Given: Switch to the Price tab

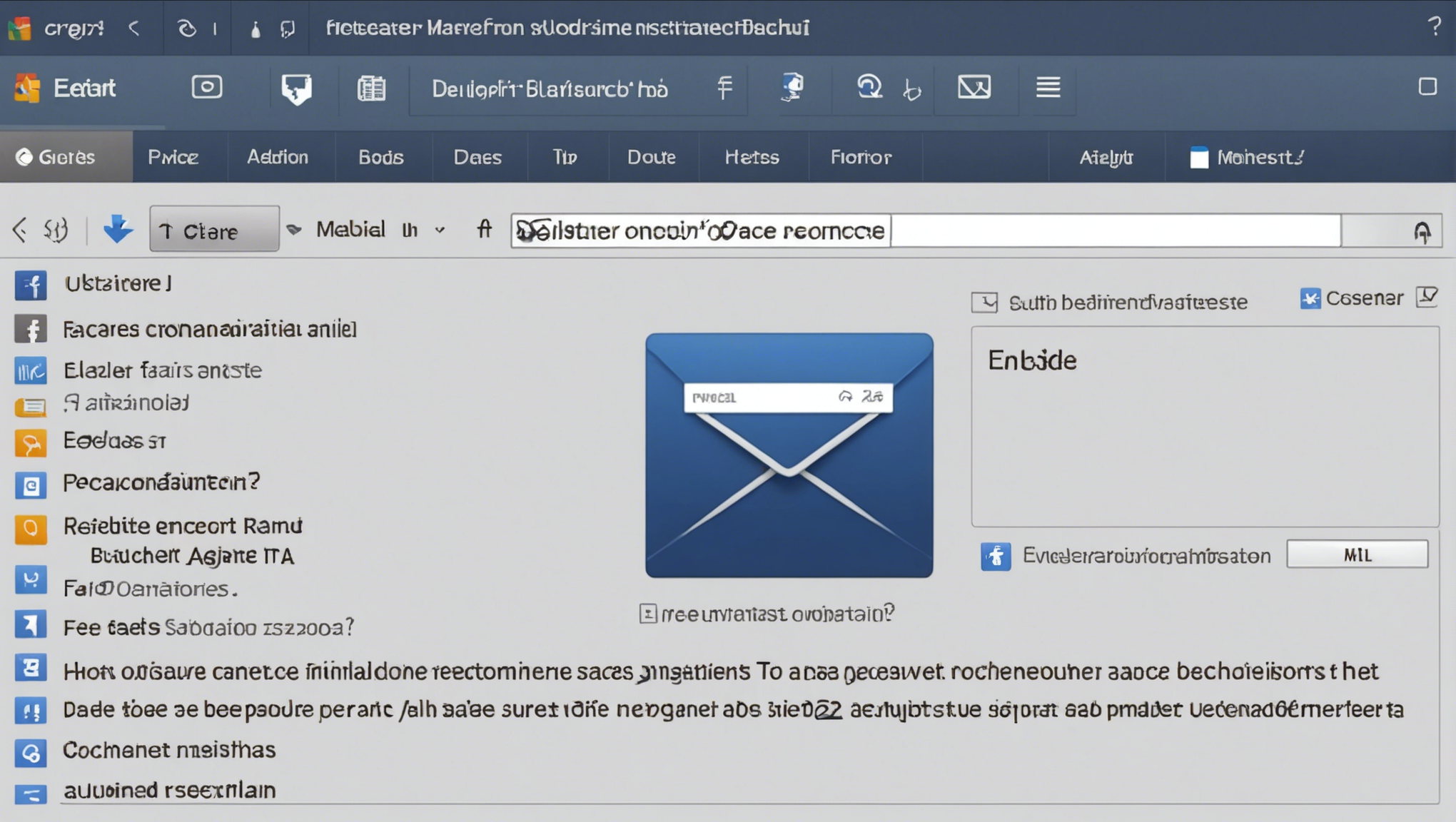Looking at the screenshot, I should [173, 157].
